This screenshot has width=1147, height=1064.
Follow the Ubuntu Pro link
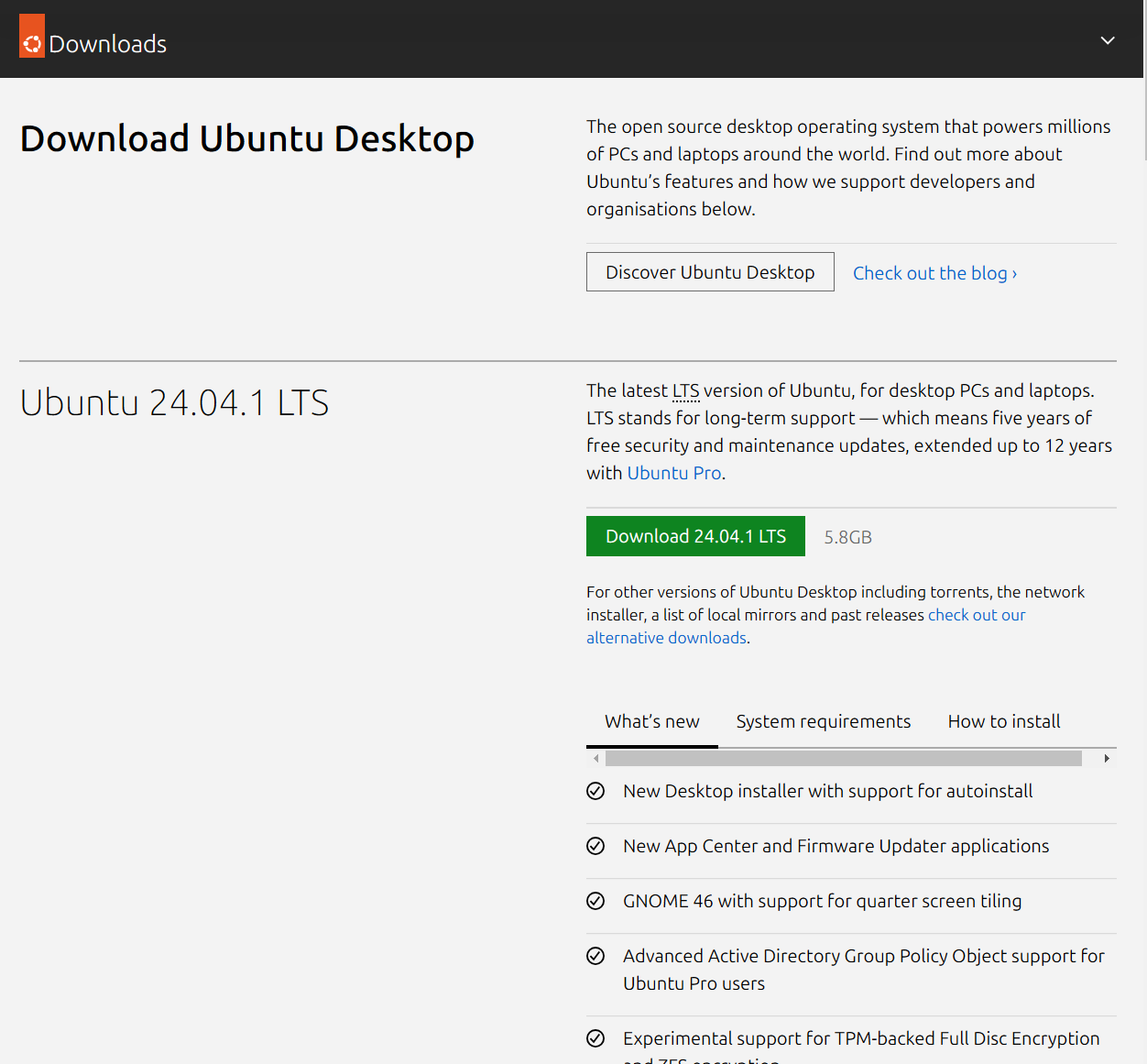pos(673,473)
